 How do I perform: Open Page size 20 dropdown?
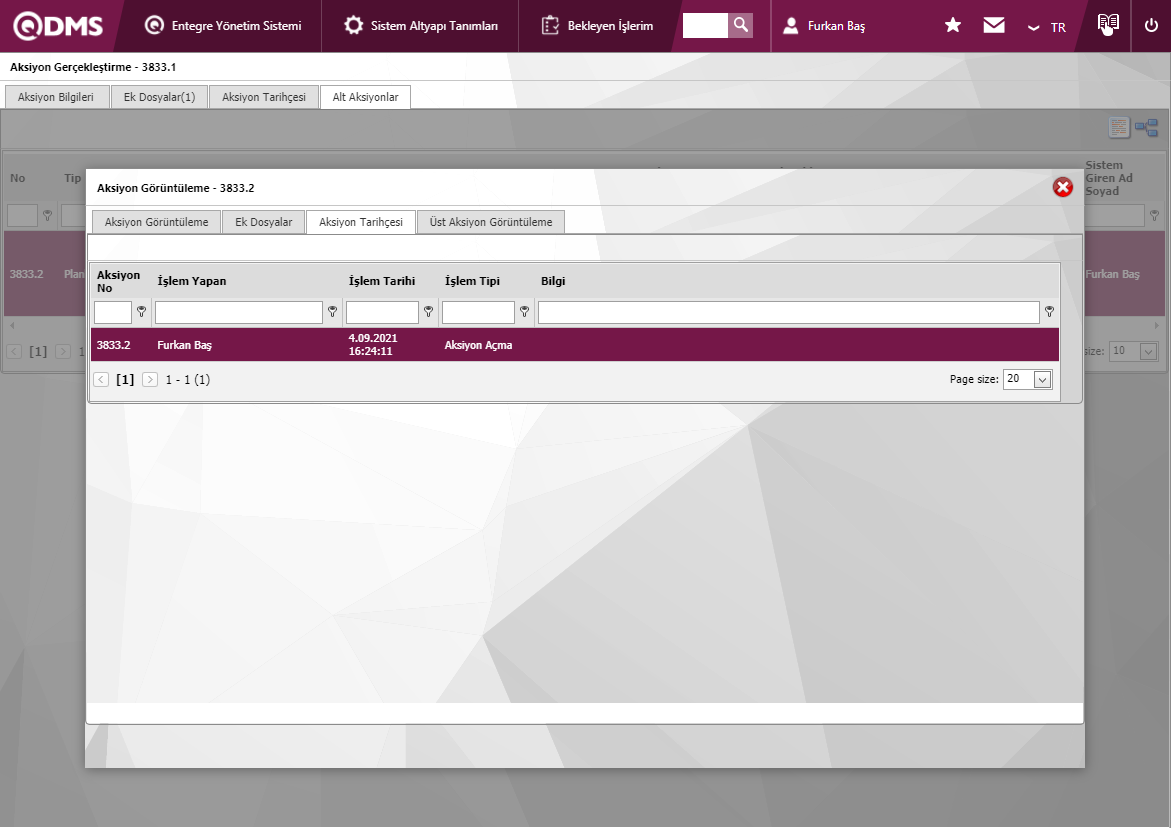click(x=1043, y=379)
